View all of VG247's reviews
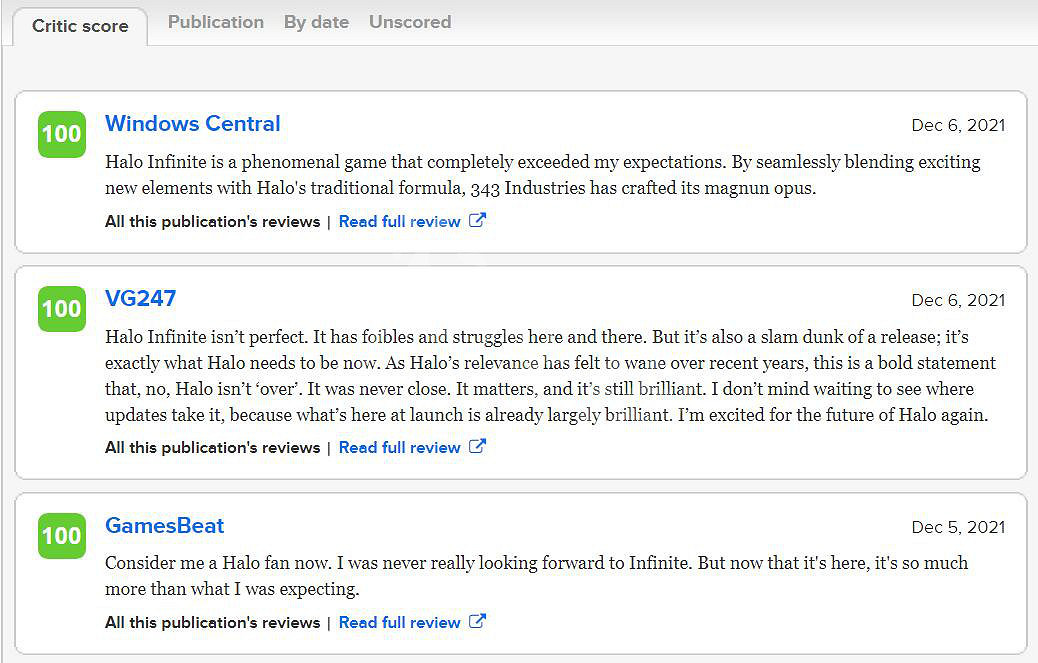1038x663 pixels. [212, 448]
